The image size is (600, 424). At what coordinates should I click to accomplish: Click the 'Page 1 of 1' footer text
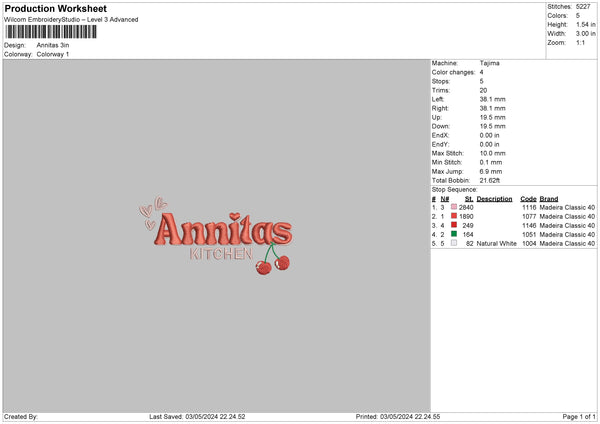[579, 416]
